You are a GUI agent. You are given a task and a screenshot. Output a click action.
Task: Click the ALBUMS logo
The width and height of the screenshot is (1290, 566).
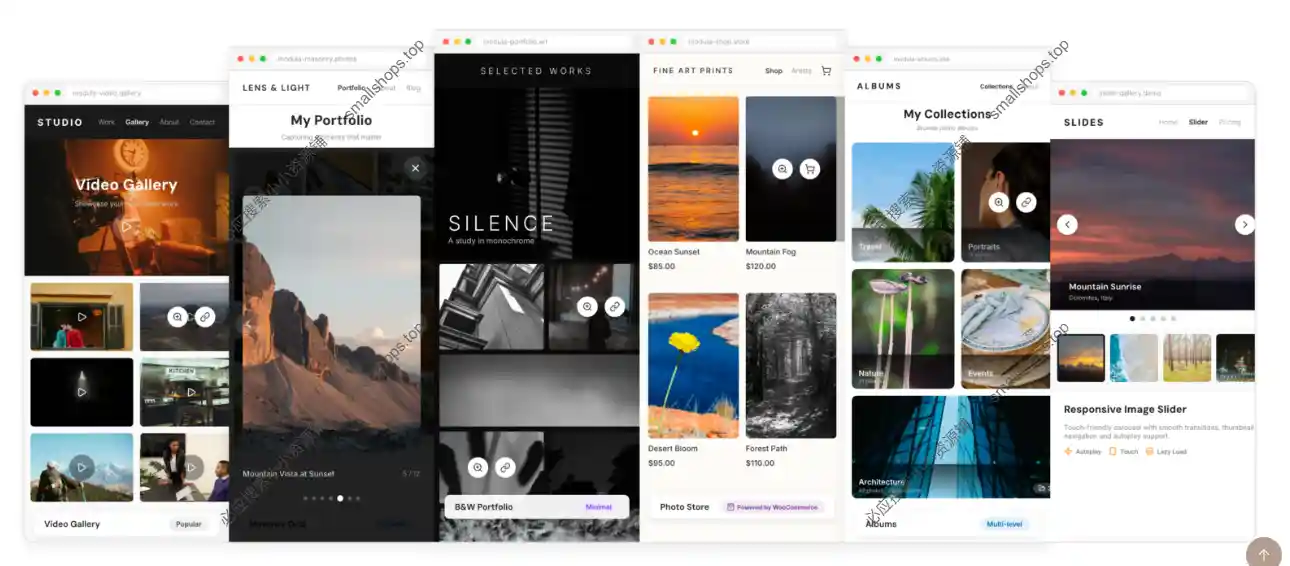coord(879,86)
